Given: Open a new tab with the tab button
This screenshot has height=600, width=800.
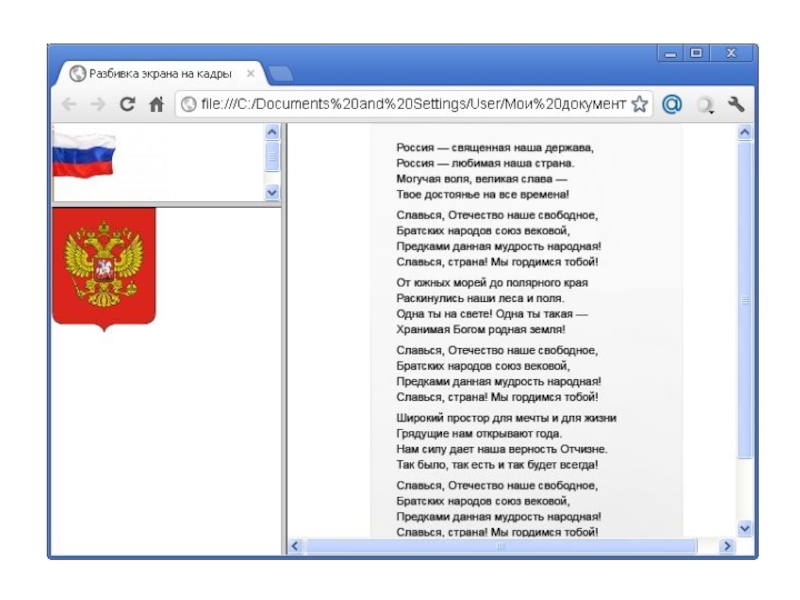Looking at the screenshot, I should (280, 74).
